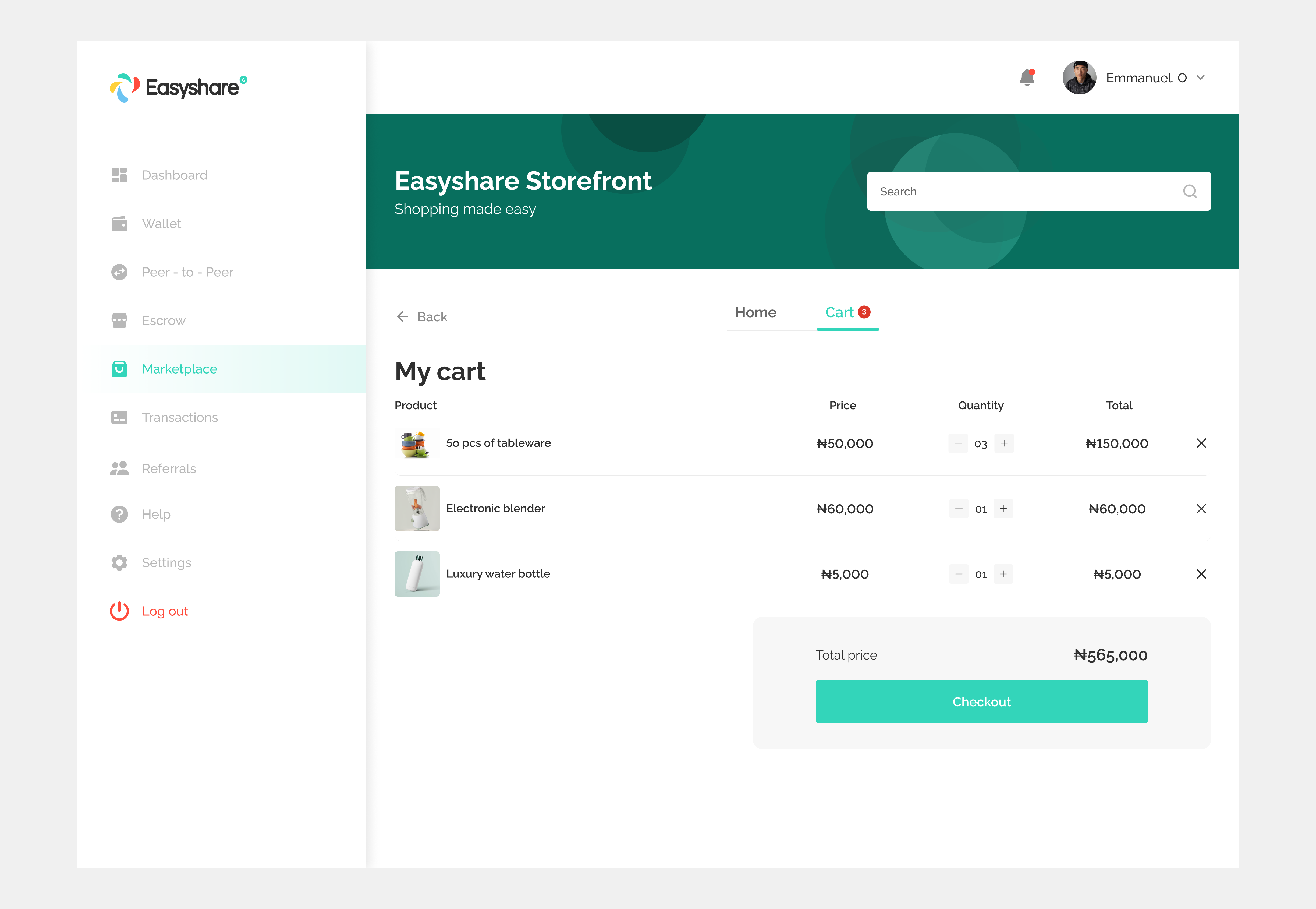
Task: Click the ₦150,000 tableware total
Action: click(1117, 444)
